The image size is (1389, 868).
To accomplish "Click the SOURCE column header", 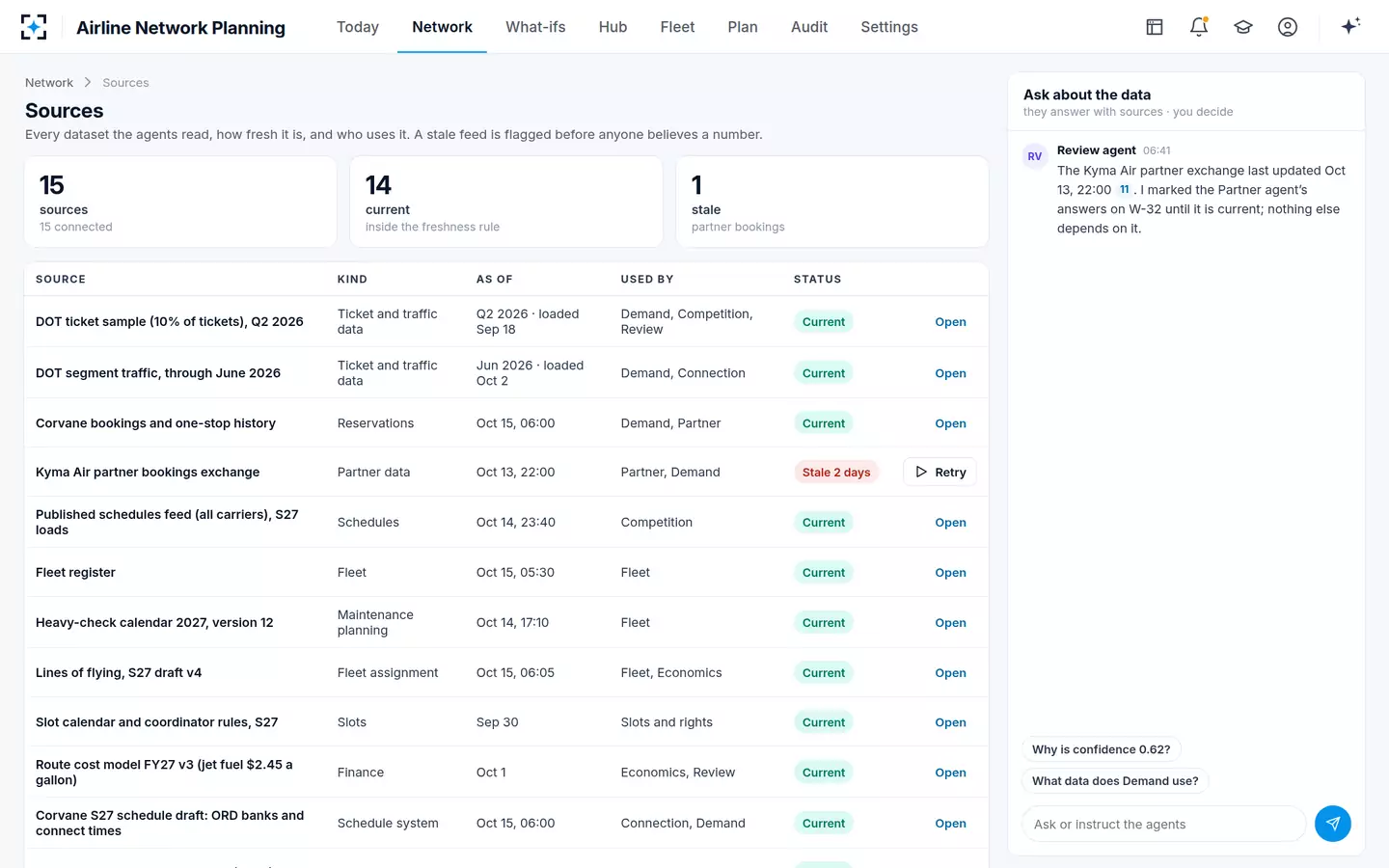I will pyautogui.click(x=61, y=280).
